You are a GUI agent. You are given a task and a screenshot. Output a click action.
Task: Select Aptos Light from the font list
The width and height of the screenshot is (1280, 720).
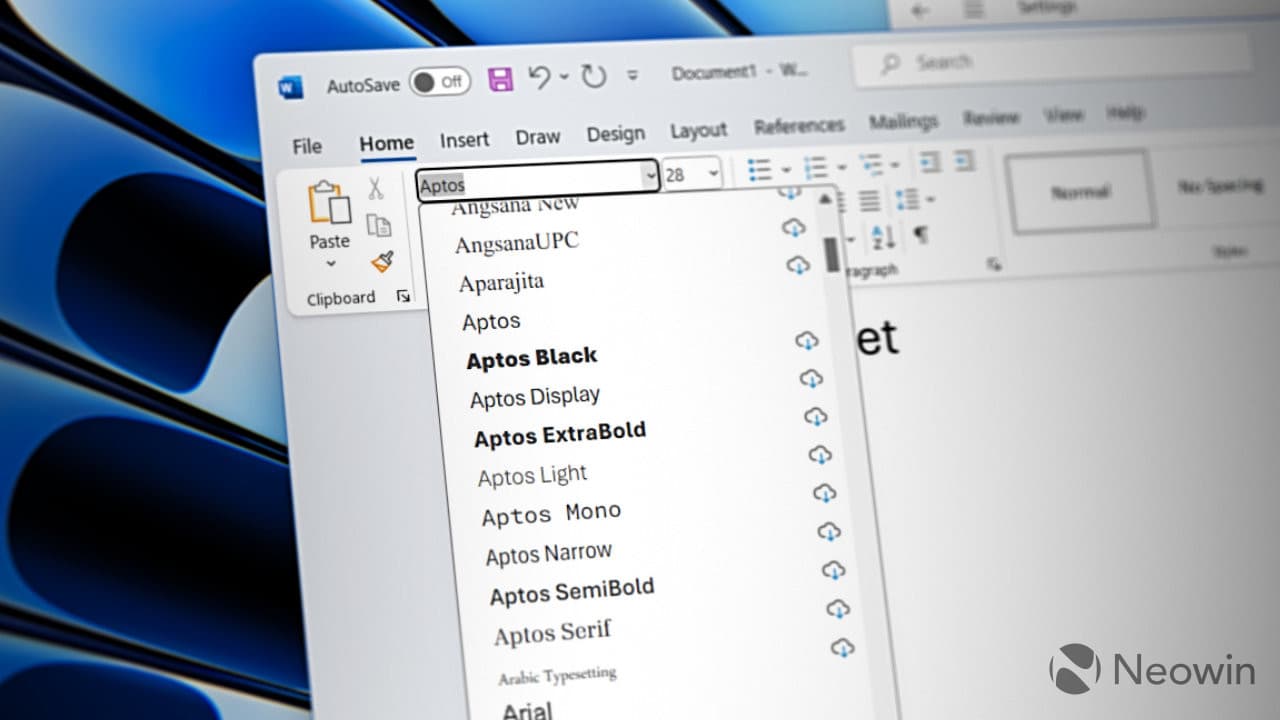[531, 475]
